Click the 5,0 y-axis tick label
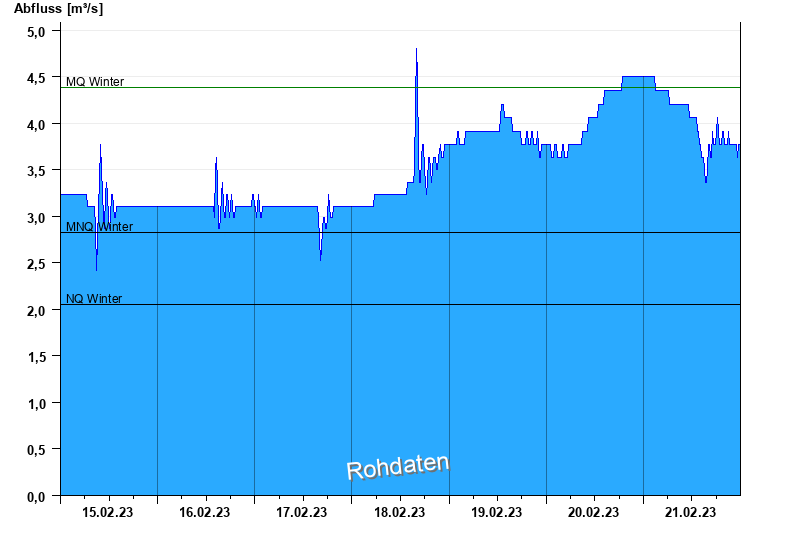This screenshot has height=550, width=800. 36,32
